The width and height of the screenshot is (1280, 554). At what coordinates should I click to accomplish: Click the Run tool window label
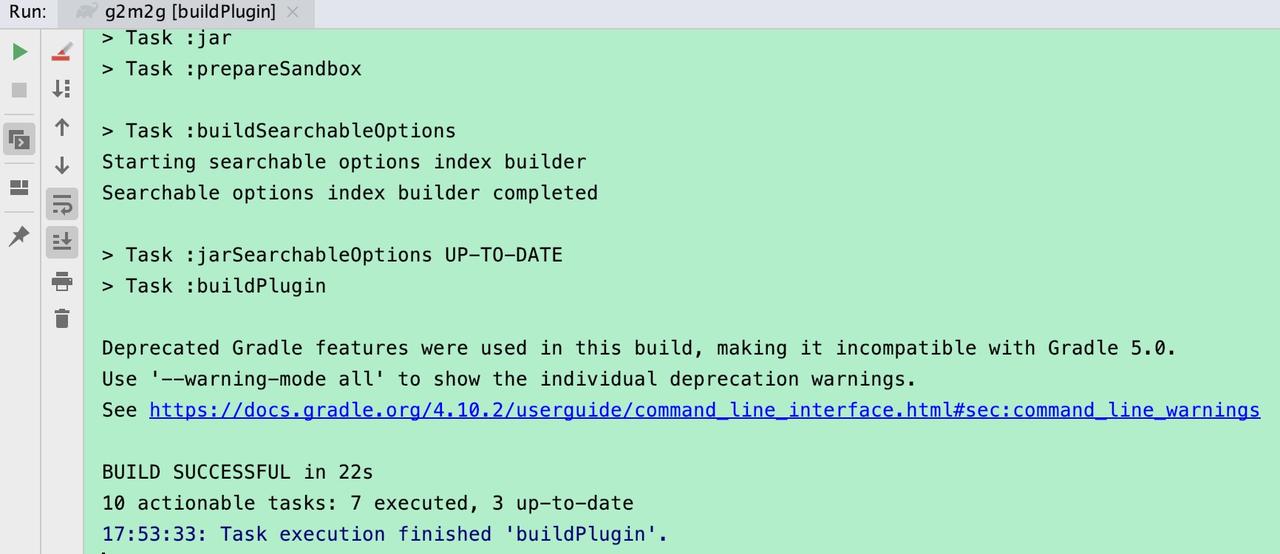coord(27,13)
